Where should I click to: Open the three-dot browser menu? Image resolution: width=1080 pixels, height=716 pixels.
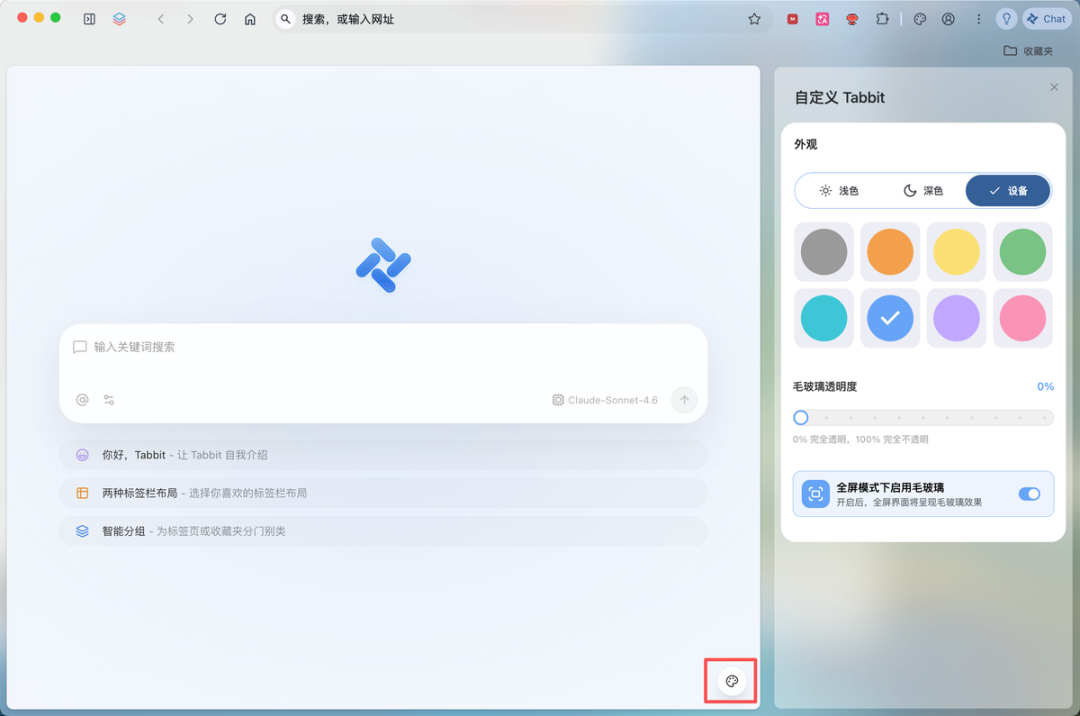(978, 19)
